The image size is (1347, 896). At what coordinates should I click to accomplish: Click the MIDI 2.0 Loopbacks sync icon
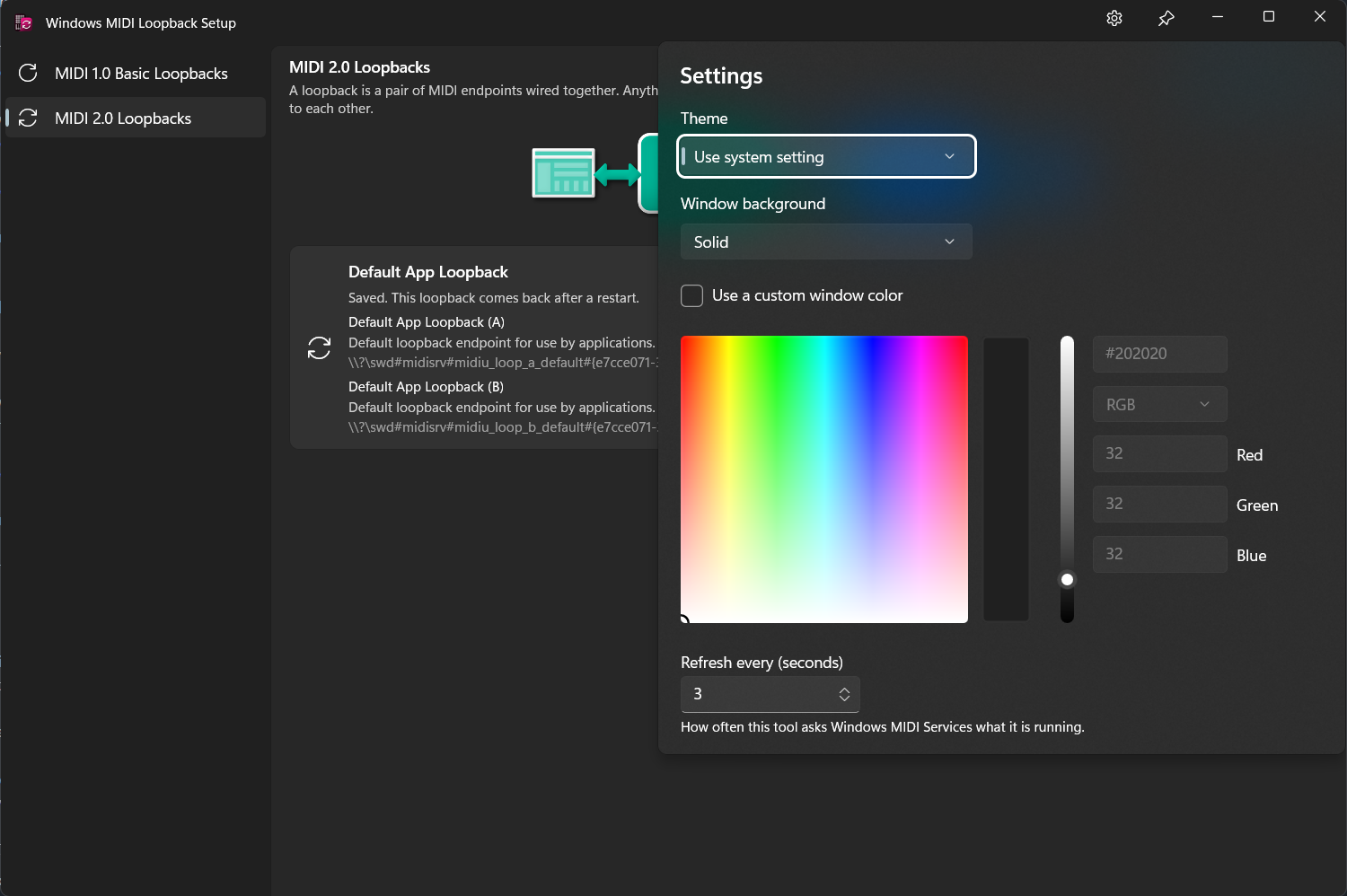pos(28,118)
